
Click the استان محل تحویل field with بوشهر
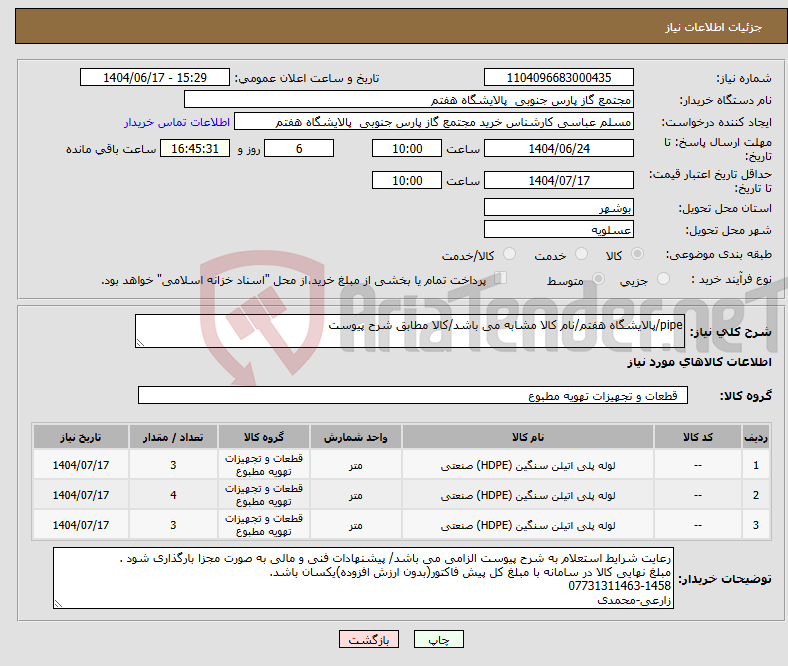tap(558, 208)
